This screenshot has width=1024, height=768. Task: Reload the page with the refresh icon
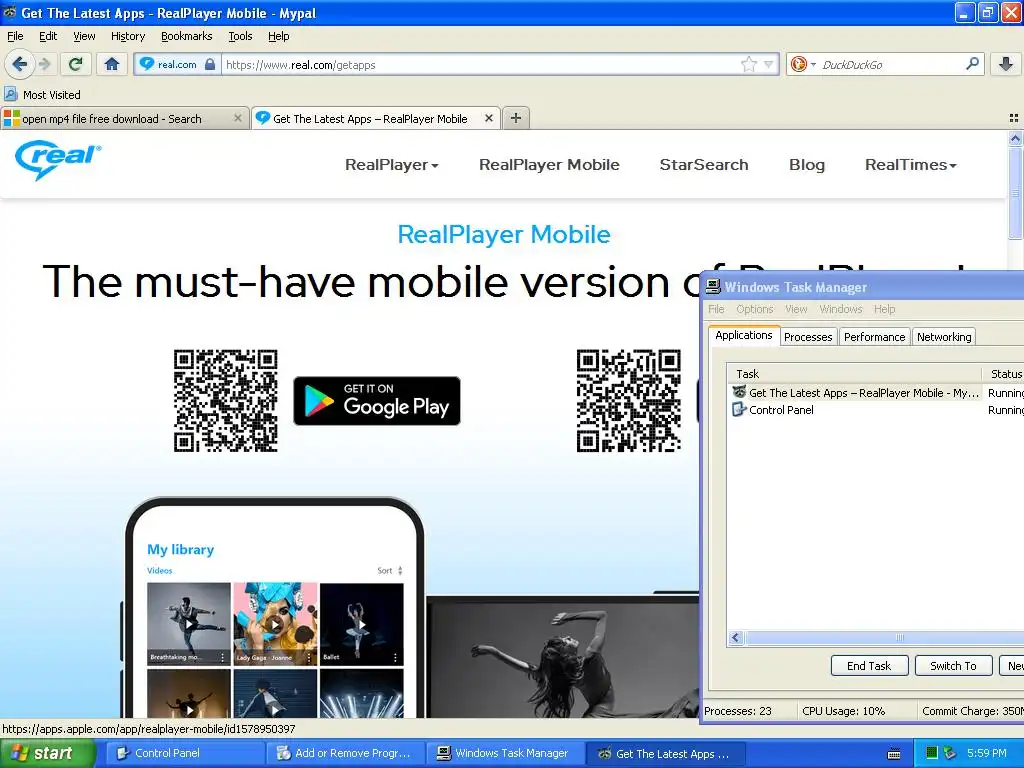pos(76,64)
